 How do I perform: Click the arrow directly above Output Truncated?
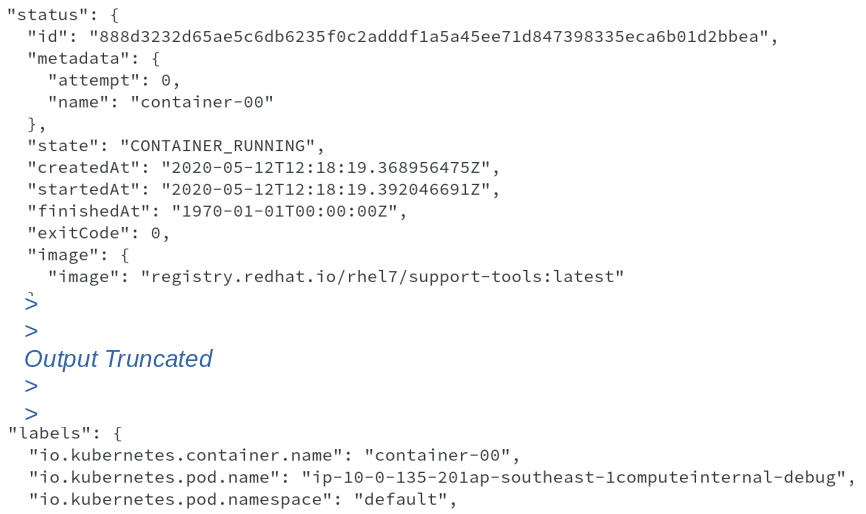pos(31,331)
